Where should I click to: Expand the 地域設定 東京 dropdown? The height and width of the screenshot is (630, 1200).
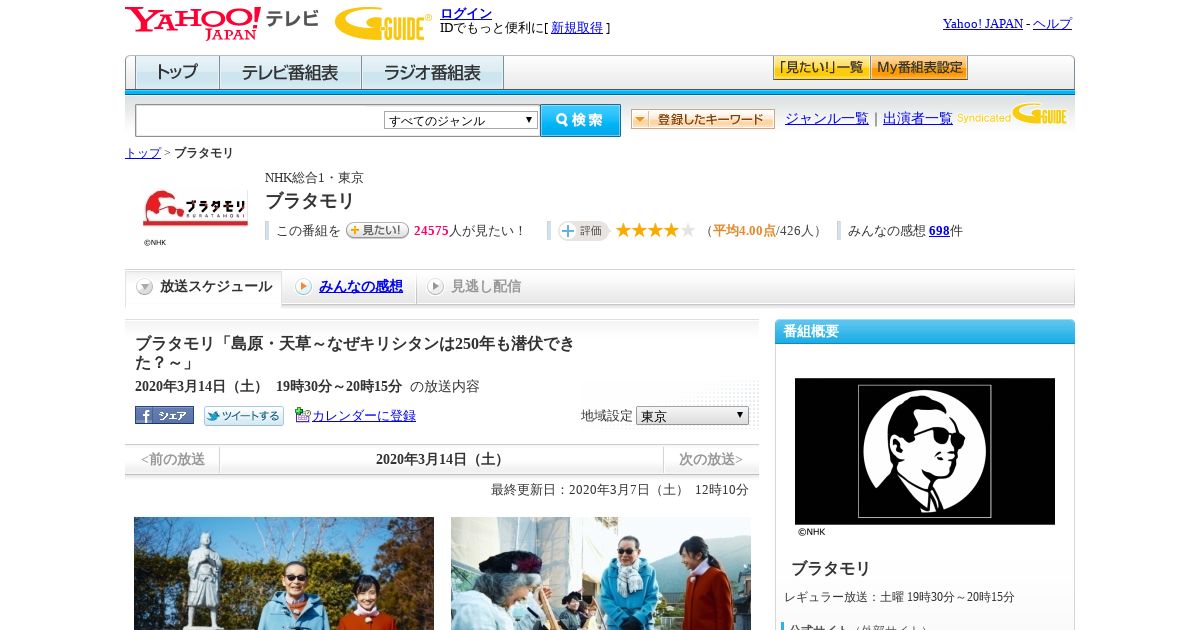(692, 415)
